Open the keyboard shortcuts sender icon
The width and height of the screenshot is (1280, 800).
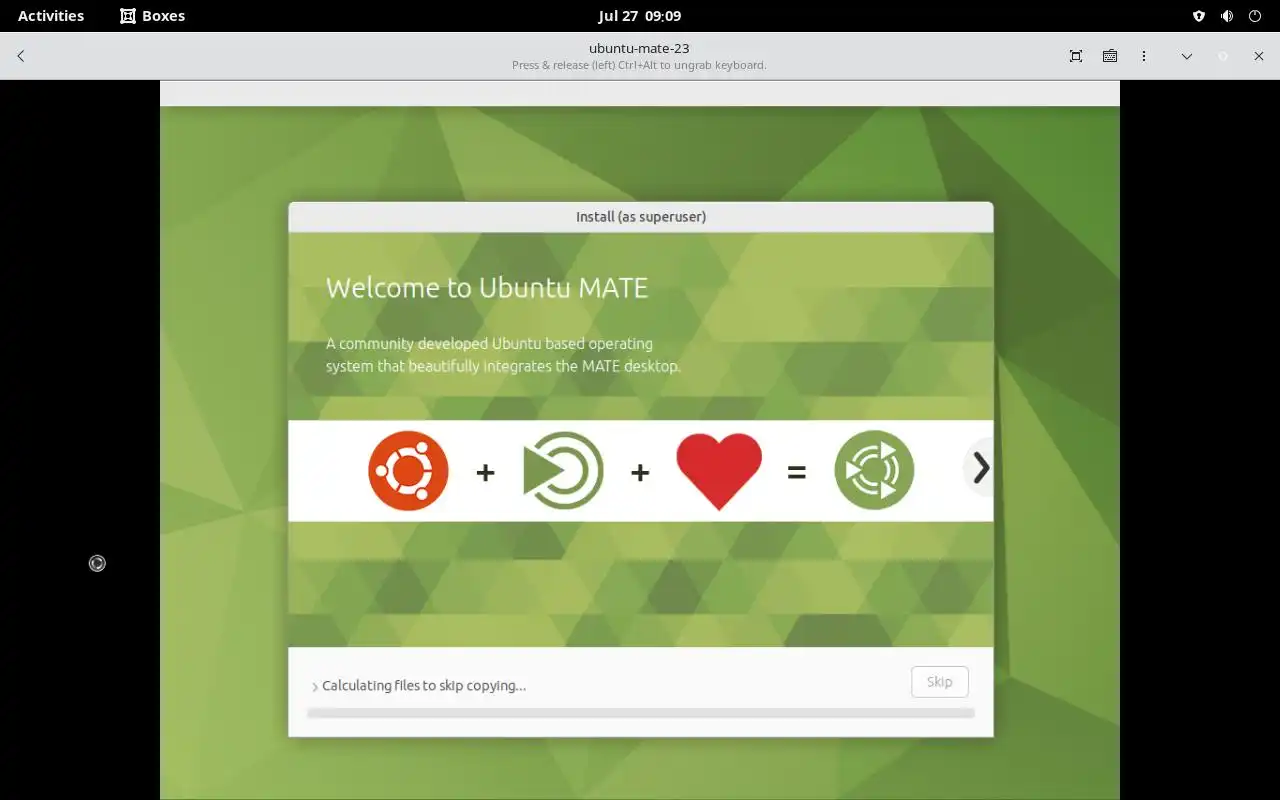click(1110, 56)
